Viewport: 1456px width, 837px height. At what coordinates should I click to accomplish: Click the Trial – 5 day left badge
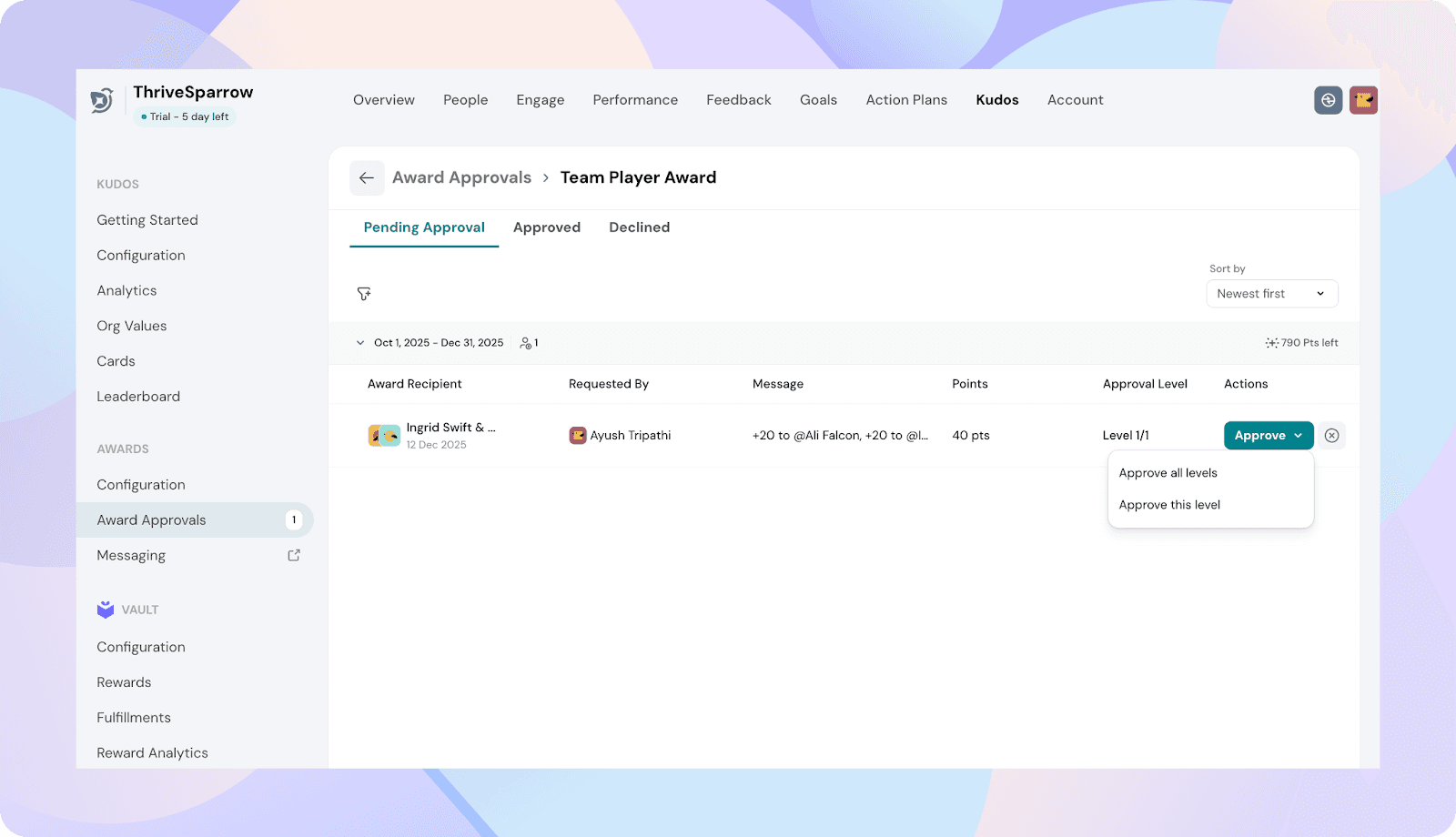tap(185, 116)
